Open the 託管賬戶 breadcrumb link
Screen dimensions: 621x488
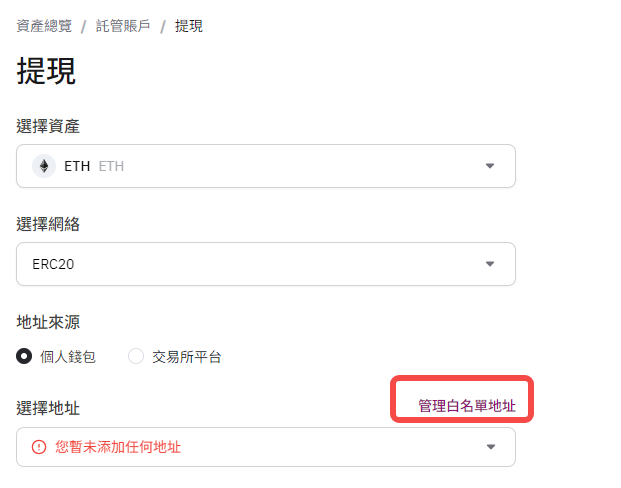[123, 26]
